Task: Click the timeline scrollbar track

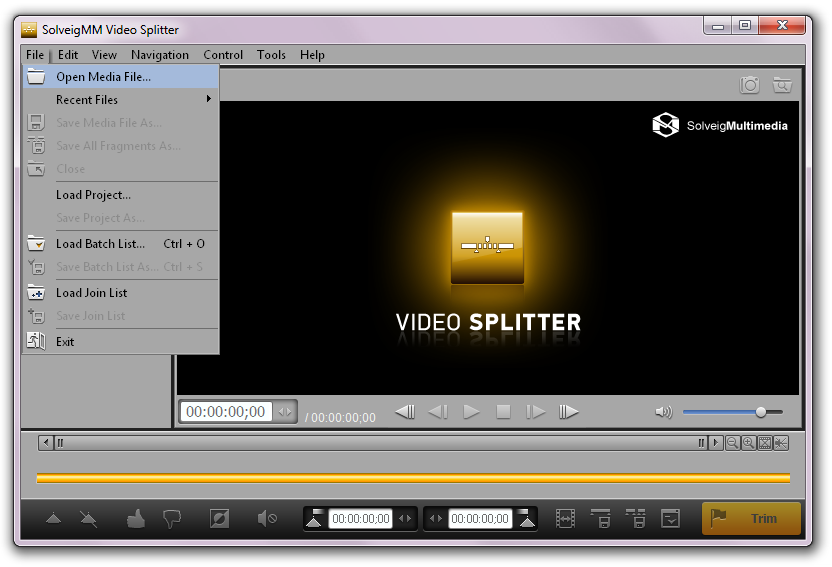Action: pyautogui.click(x=381, y=443)
